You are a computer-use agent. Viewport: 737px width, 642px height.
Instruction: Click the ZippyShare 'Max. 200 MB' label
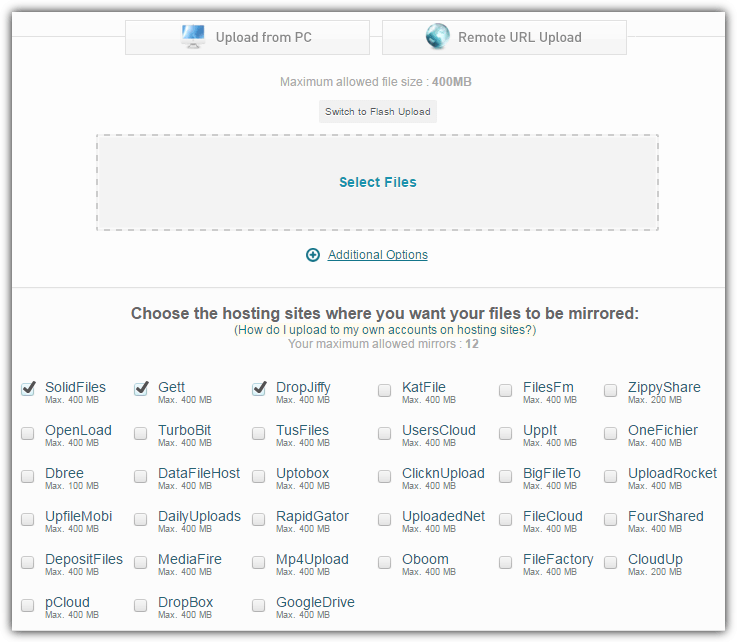point(655,400)
